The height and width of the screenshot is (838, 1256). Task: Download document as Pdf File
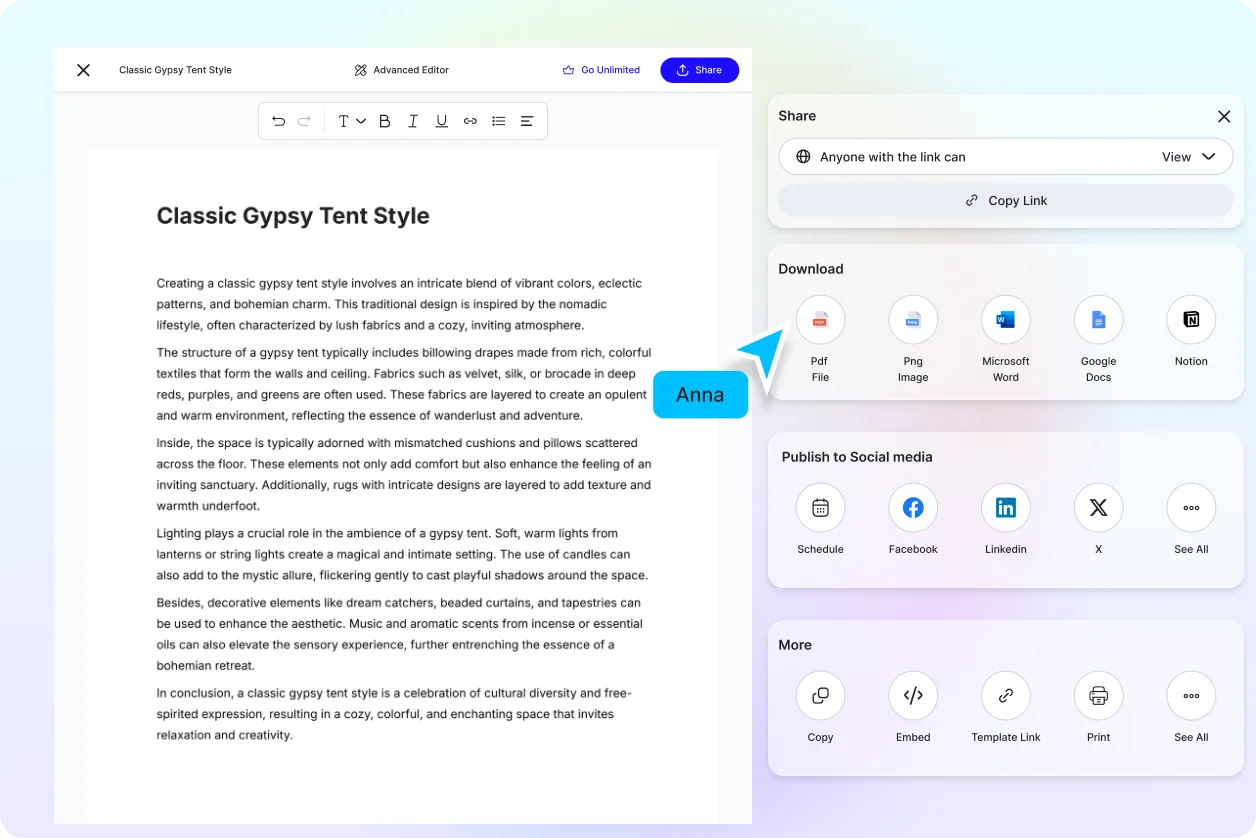(820, 320)
